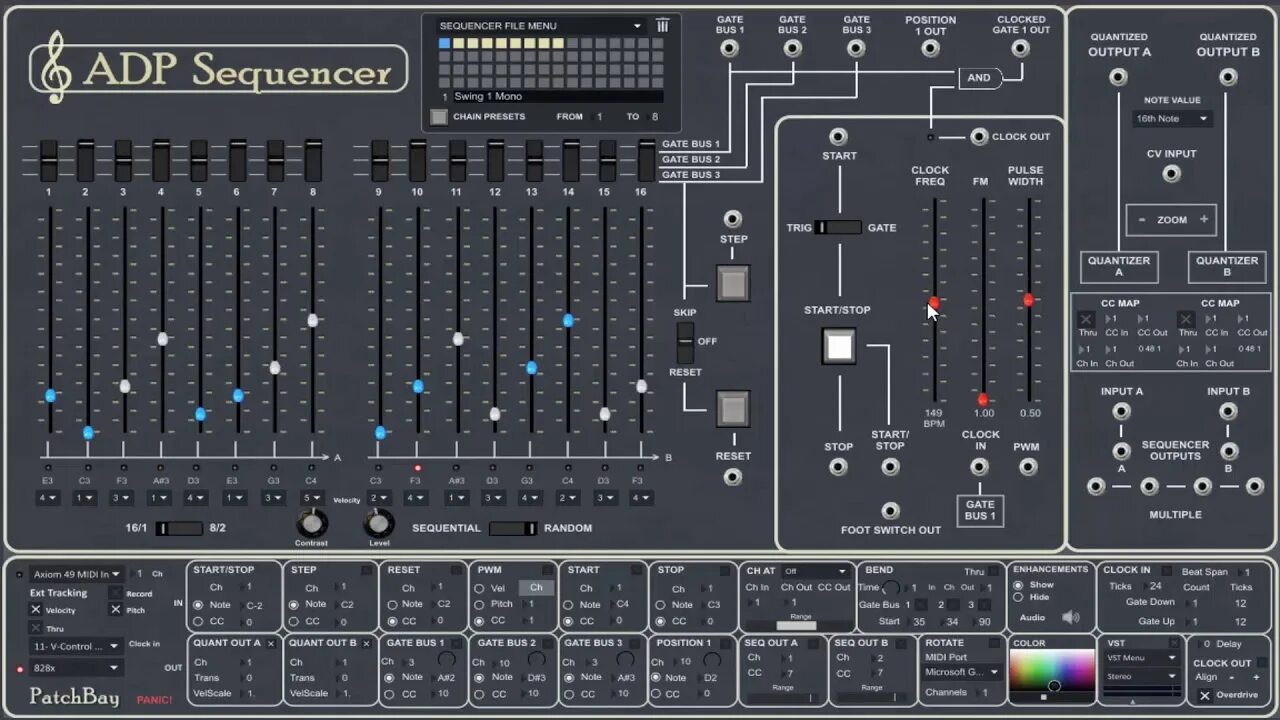Click the white Start/Stop button
1280x720 pixels.
pos(839,346)
